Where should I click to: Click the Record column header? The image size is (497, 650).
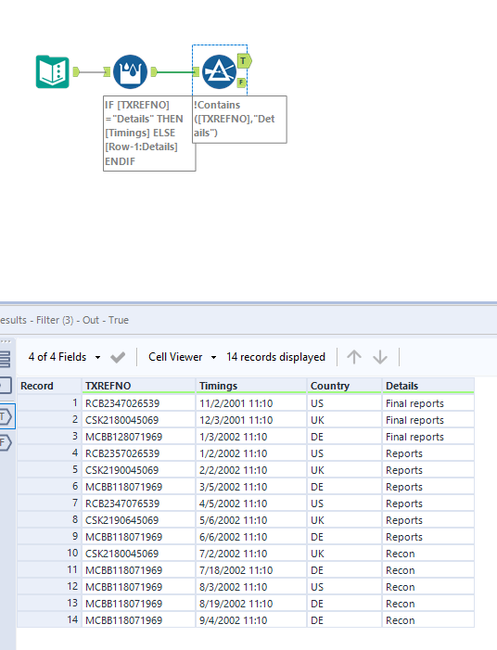[x=49, y=386]
